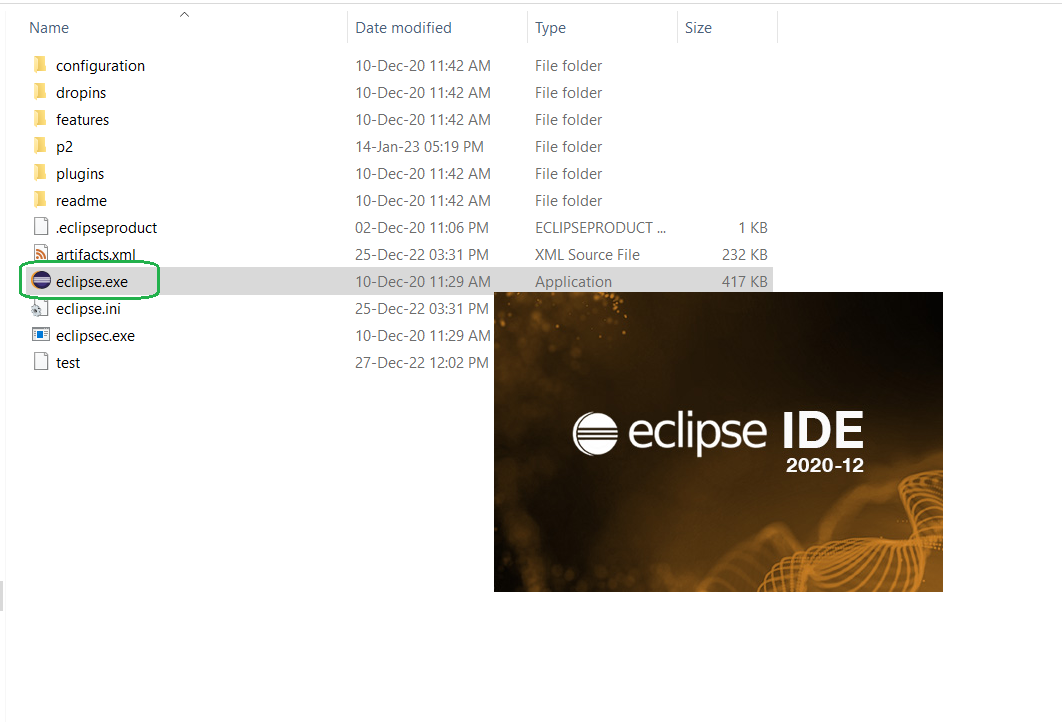Select the features folder icon

41,119
